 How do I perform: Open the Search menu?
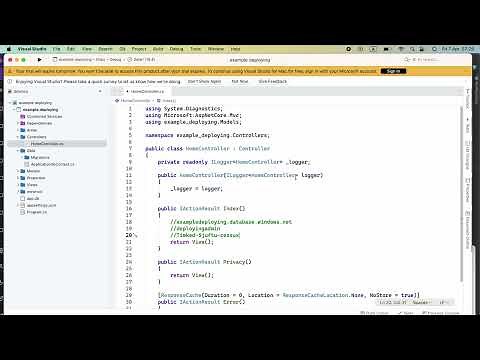pos(105,49)
